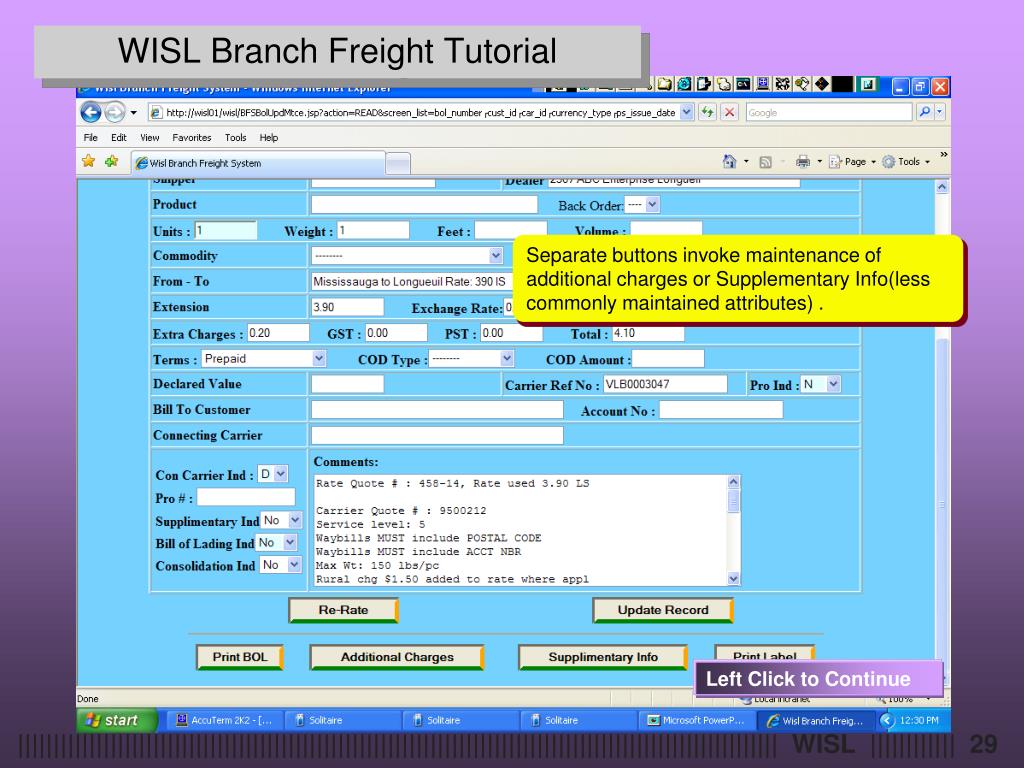Click the Comments box scroll-up arrow
Viewport: 1024px width, 768px height.
click(x=733, y=482)
